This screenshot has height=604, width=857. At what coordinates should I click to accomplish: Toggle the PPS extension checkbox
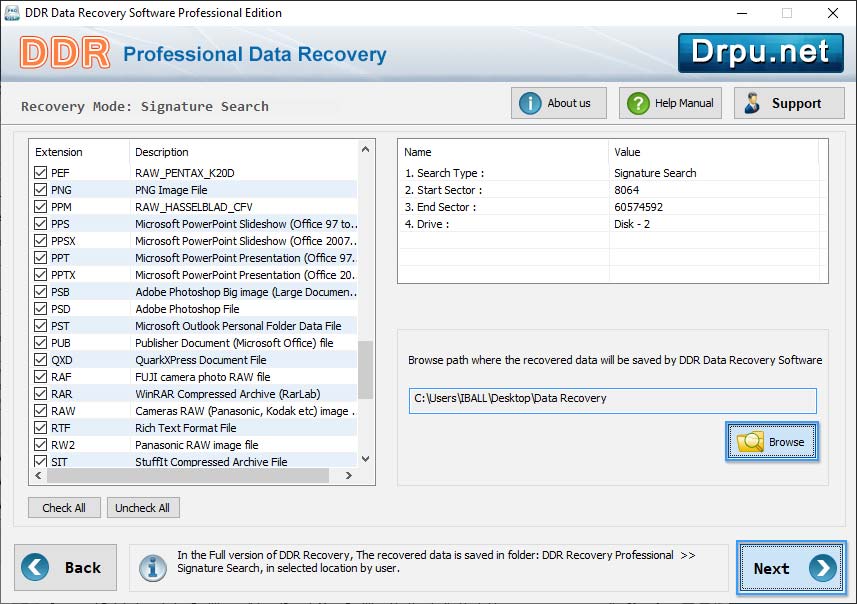[40, 224]
